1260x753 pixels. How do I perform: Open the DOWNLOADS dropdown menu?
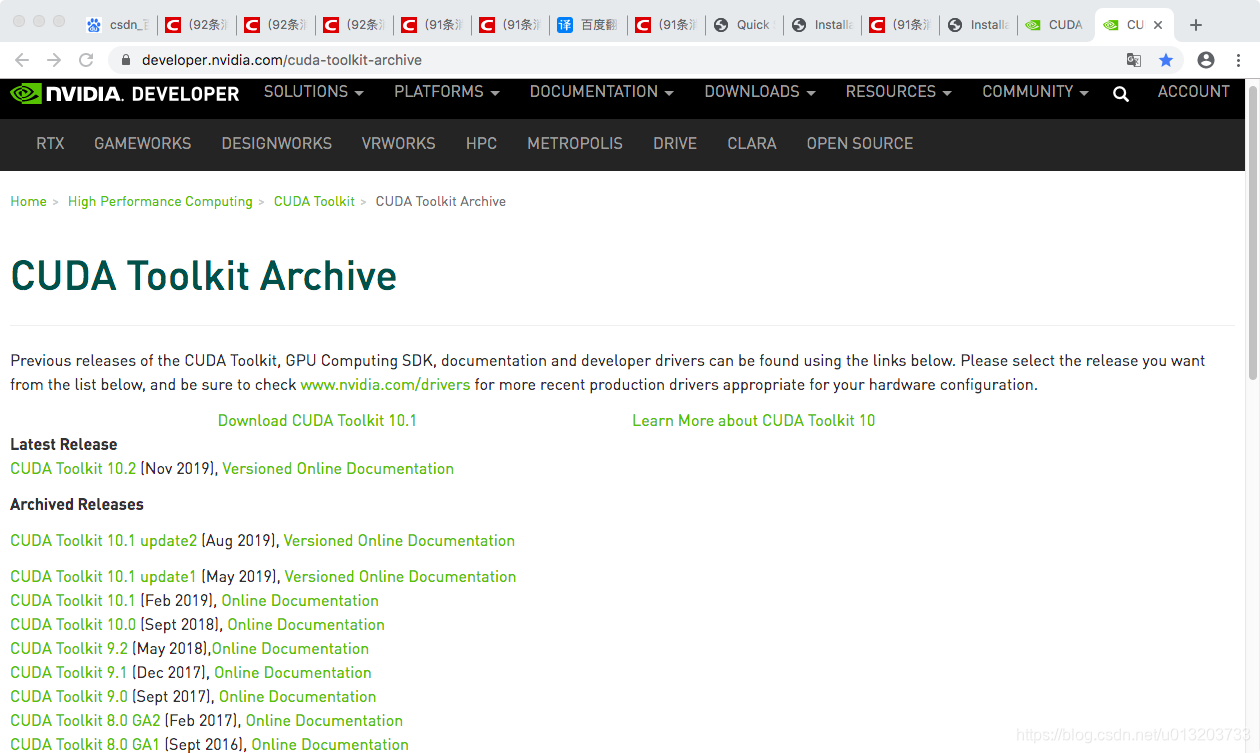(759, 92)
